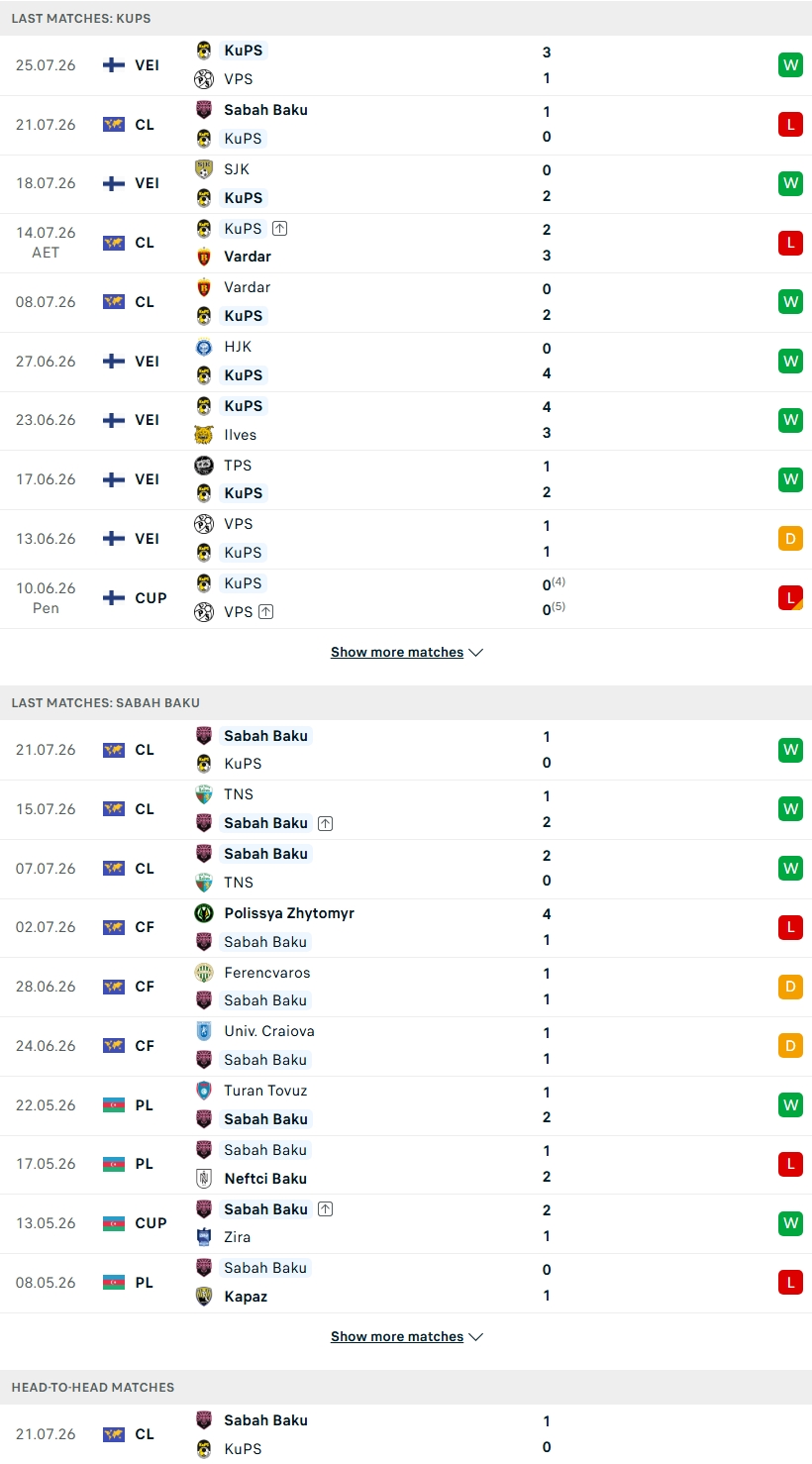Click the Polissya Zhytomyr club logo
The width and height of the screenshot is (812, 1464).
click(204, 913)
